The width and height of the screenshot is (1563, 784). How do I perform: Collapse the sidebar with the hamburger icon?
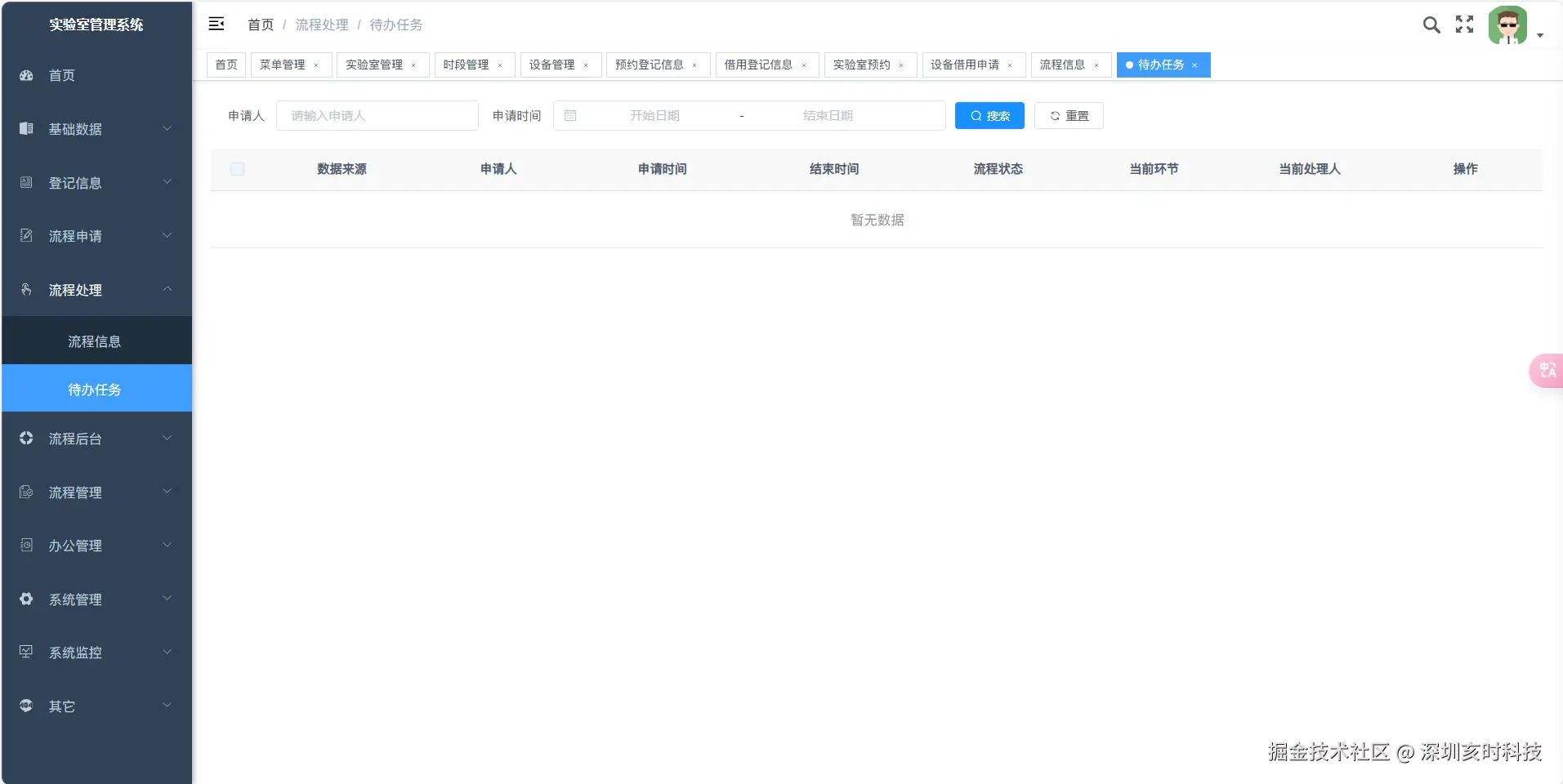click(x=217, y=24)
